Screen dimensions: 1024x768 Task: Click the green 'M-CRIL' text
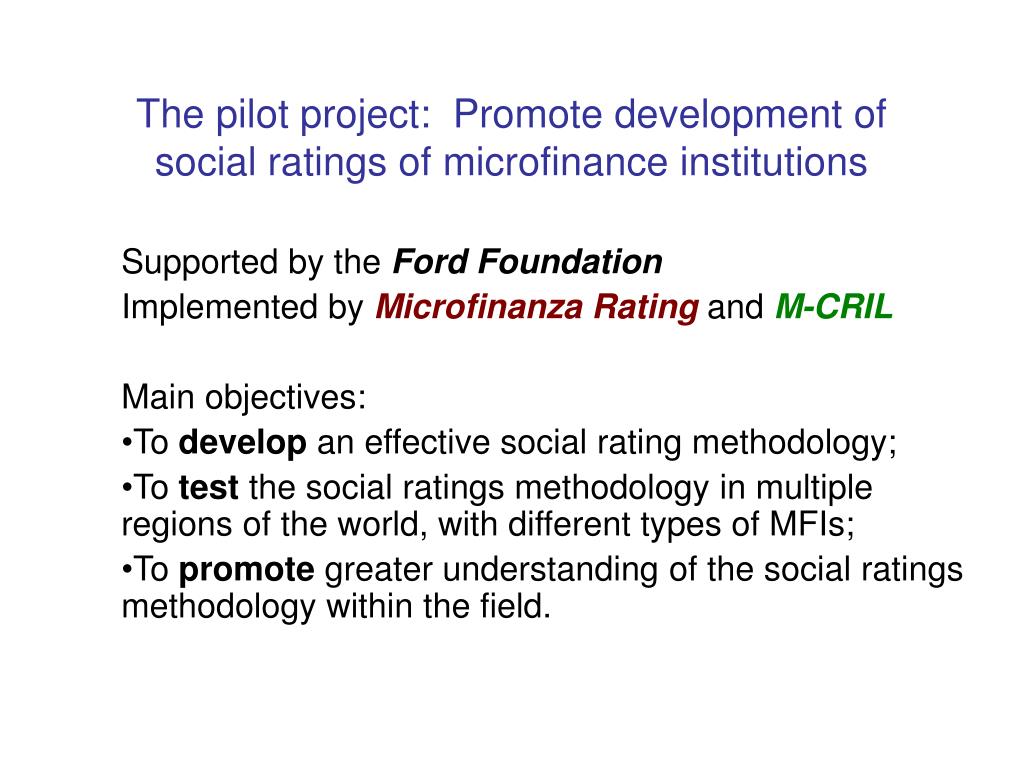coord(834,307)
